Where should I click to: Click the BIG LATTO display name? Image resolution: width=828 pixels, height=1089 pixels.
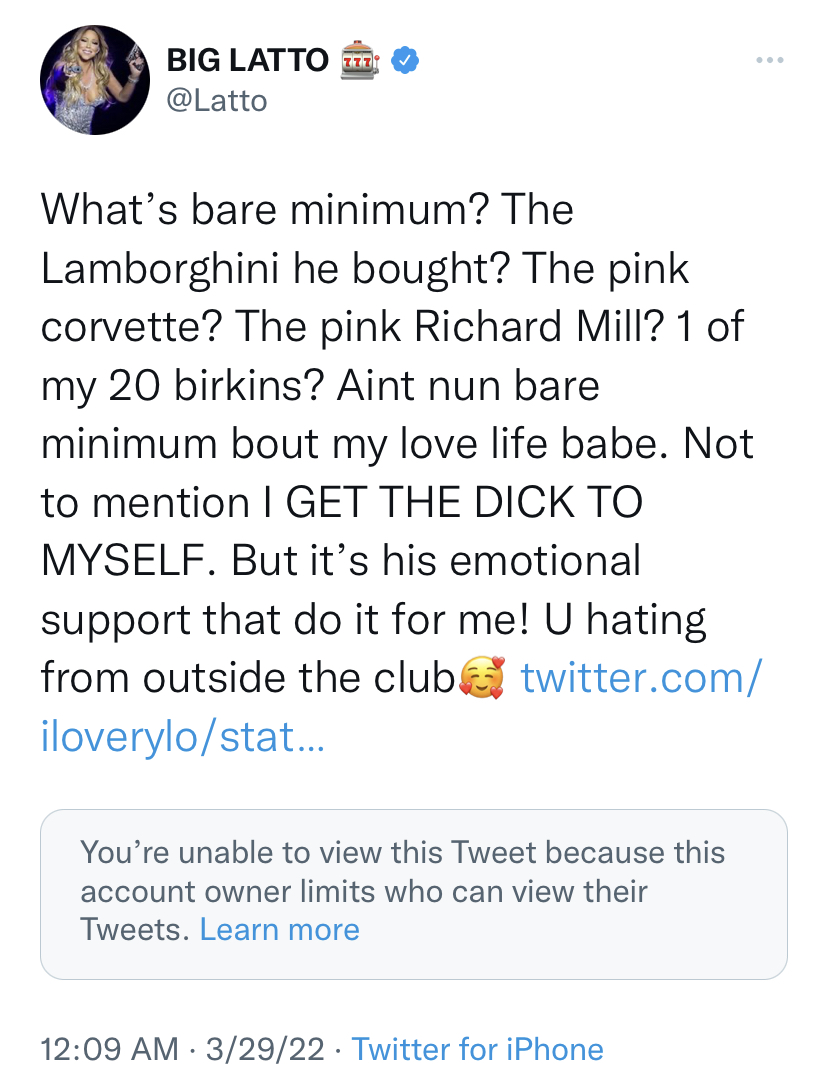tap(246, 59)
